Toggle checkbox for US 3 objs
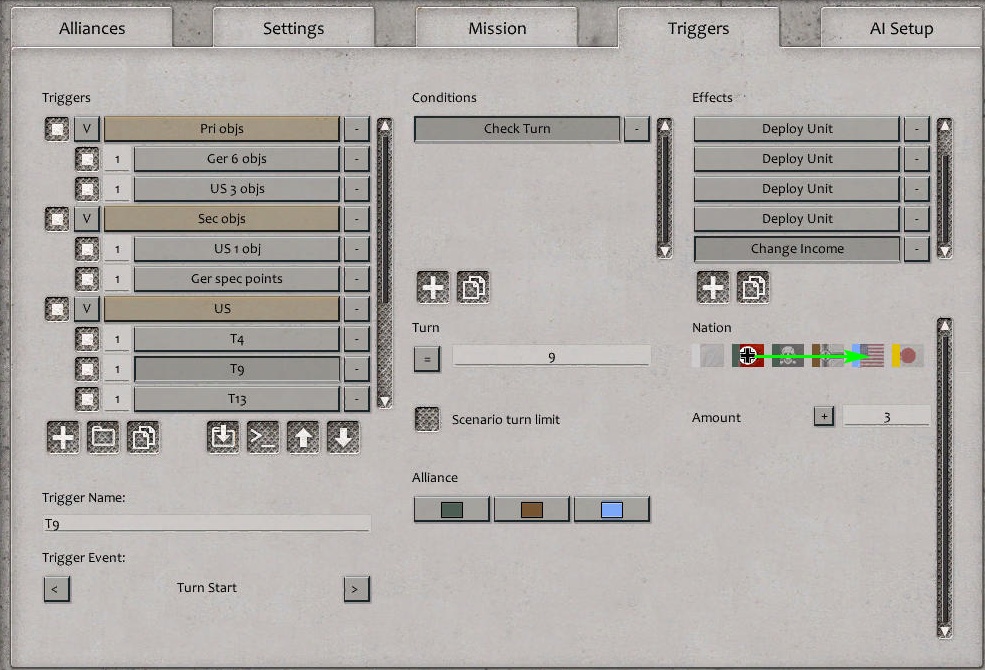Screen dimensions: 985x670 point(87,189)
